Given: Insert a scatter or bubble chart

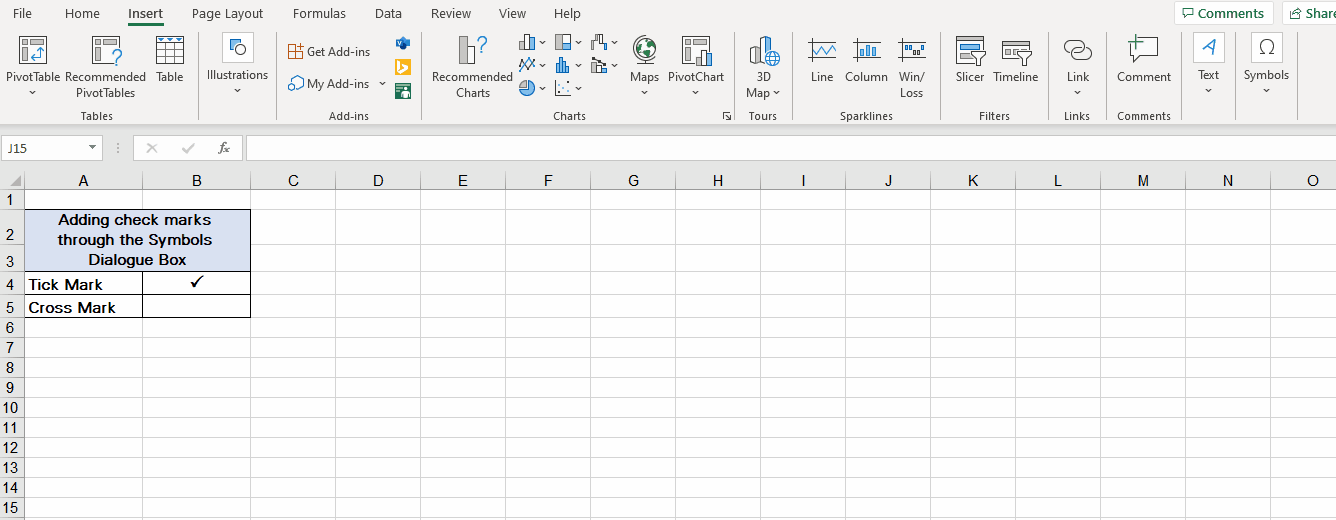Looking at the screenshot, I should [563, 88].
